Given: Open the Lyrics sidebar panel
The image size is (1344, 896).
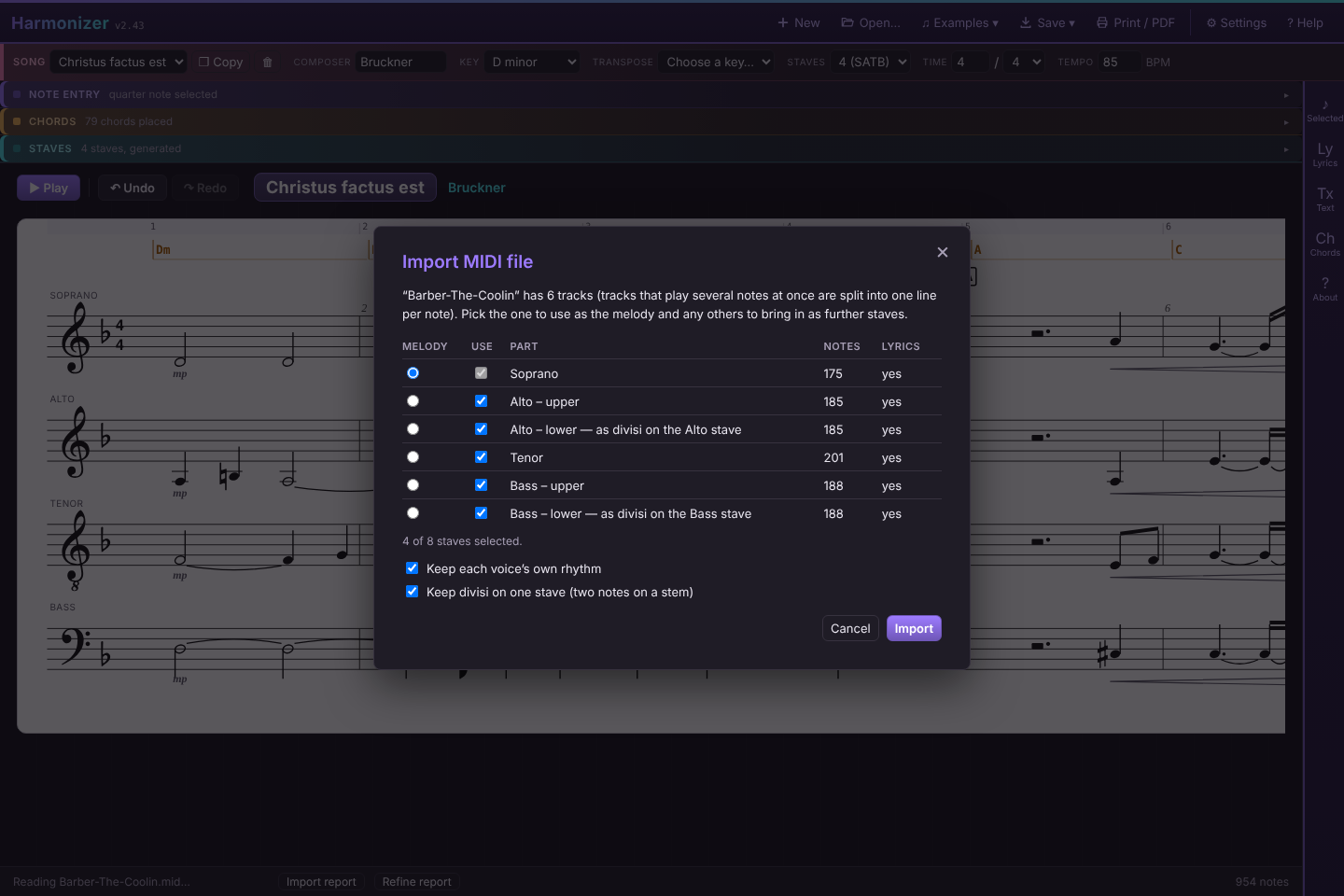Looking at the screenshot, I should click(x=1324, y=154).
